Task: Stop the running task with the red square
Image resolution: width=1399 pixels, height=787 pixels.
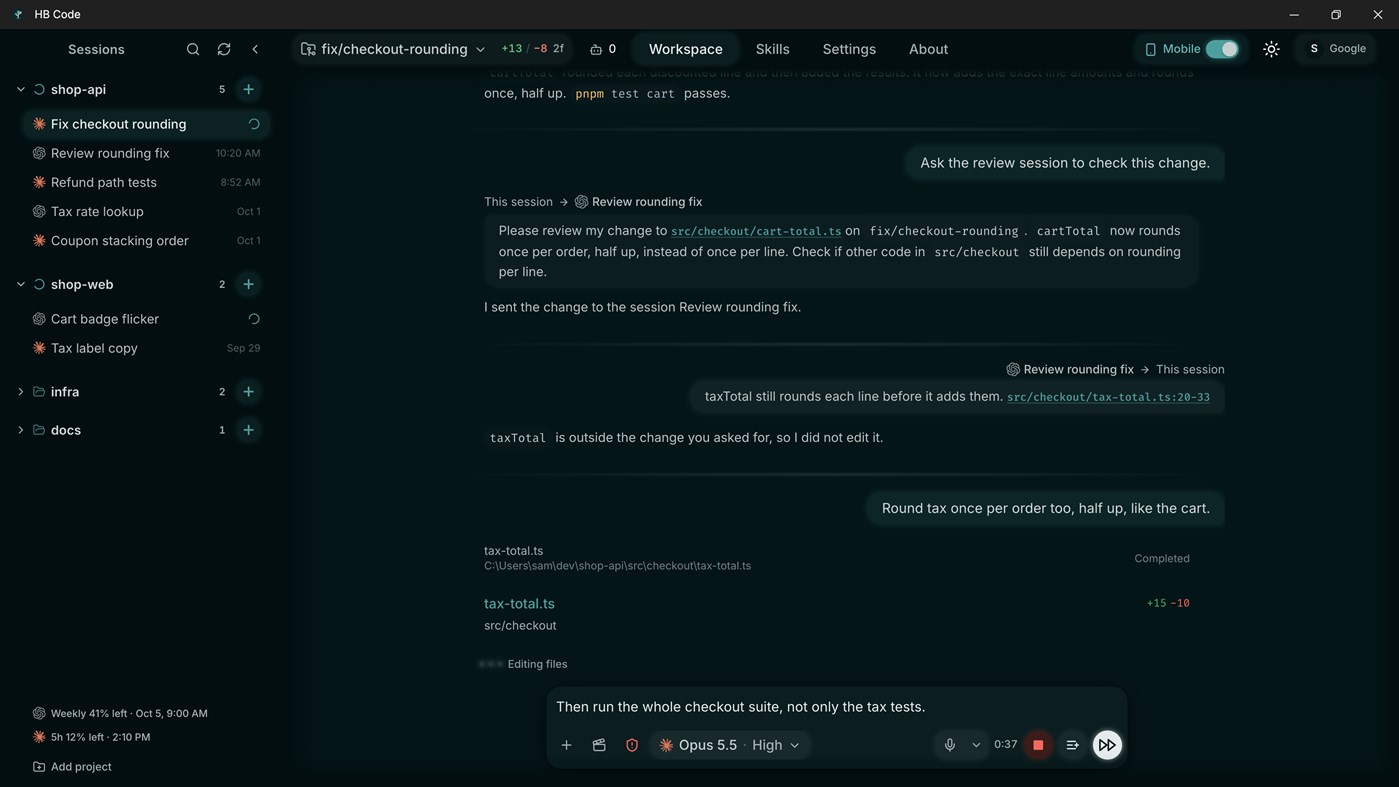Action: tap(1038, 745)
